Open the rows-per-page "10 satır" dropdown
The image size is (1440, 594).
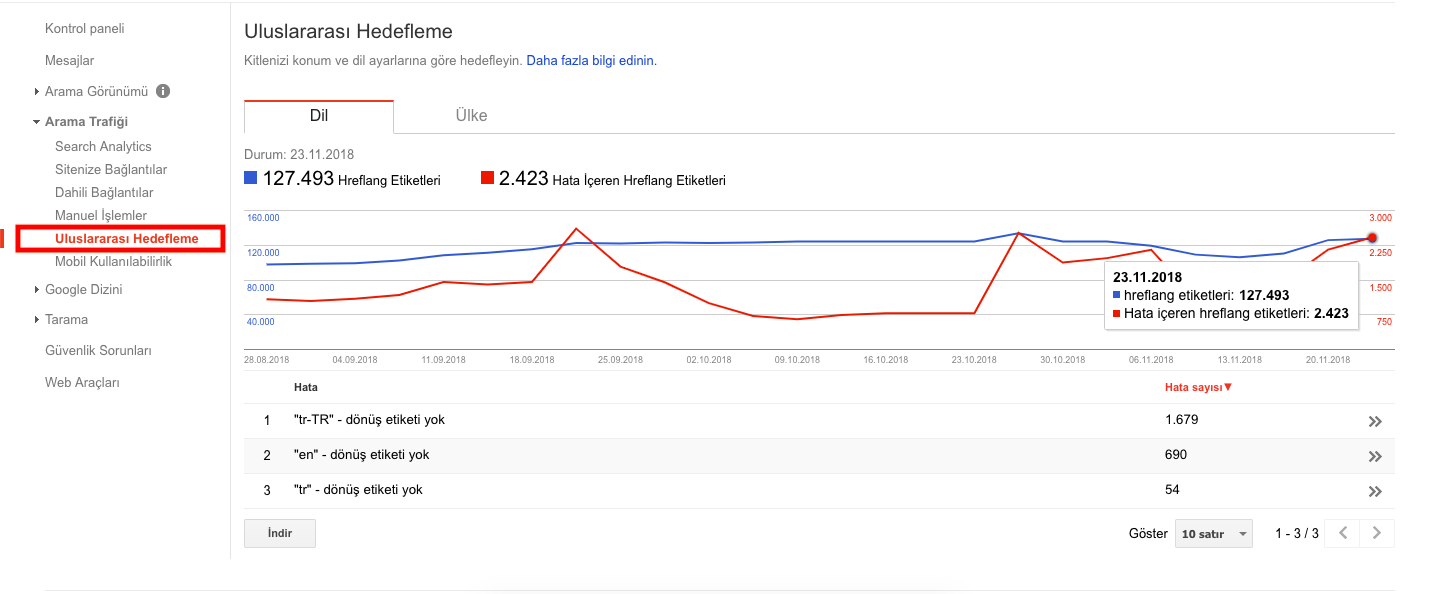tap(1214, 534)
